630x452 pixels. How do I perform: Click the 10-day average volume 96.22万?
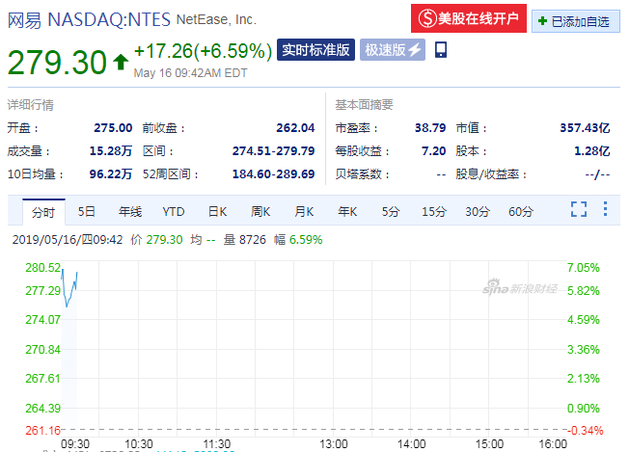coord(110,174)
